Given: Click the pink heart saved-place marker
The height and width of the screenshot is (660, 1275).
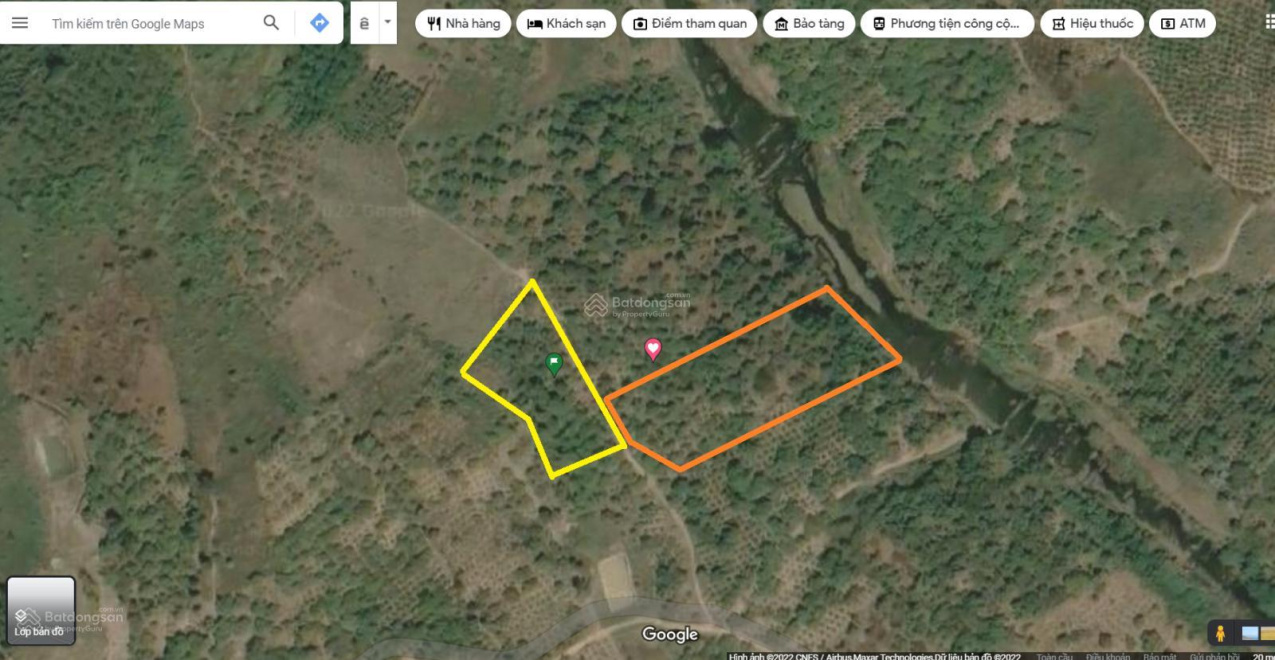Looking at the screenshot, I should (653, 349).
